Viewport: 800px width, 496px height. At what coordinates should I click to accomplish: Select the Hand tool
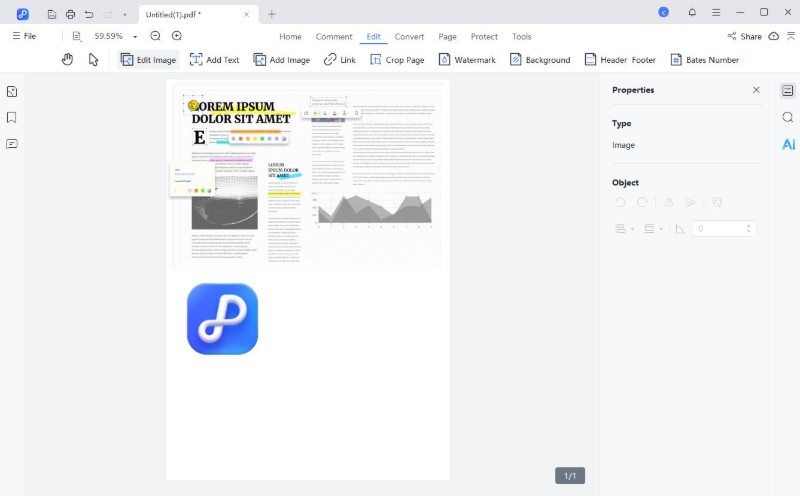(67, 60)
